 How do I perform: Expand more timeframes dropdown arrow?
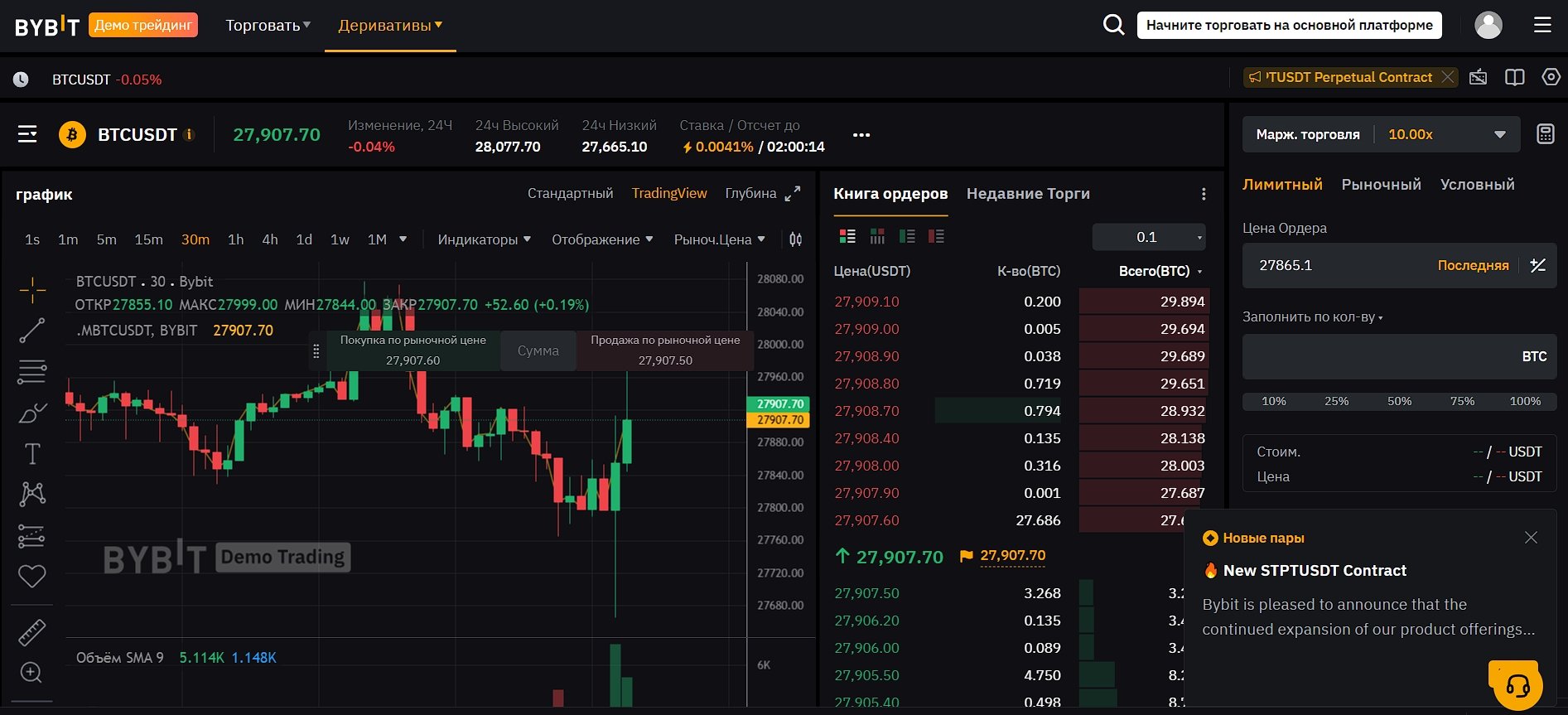(403, 239)
